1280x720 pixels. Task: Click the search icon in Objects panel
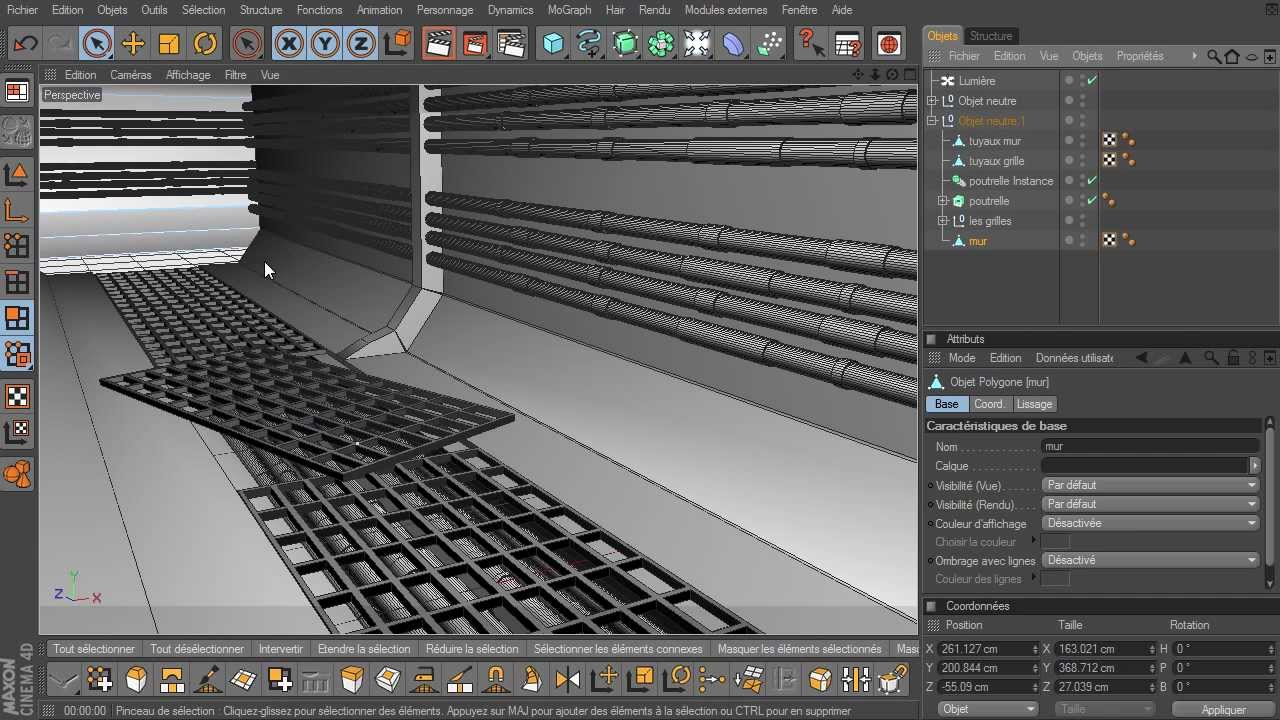(x=1213, y=57)
